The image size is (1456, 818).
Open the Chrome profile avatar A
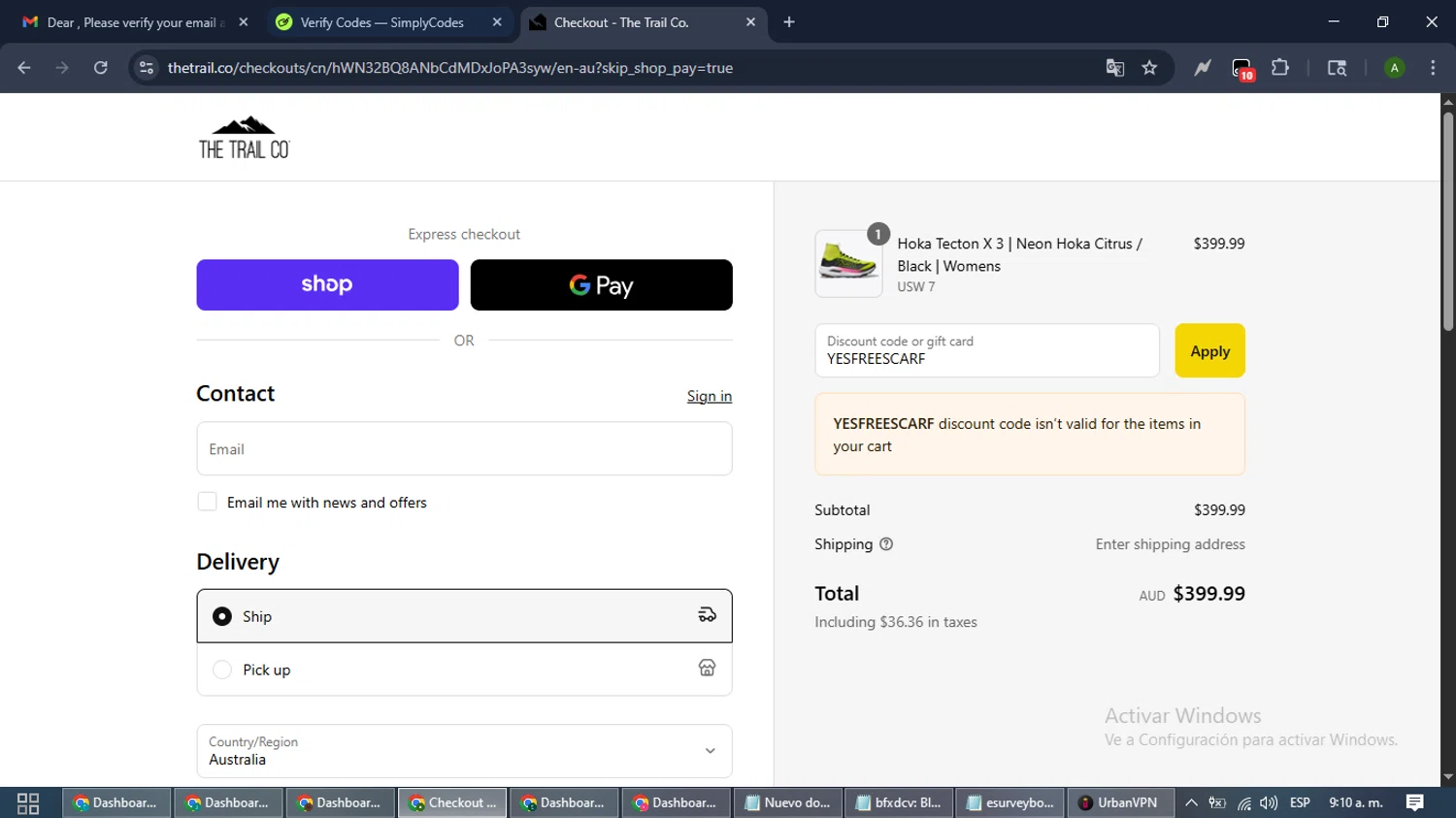pos(1395,68)
